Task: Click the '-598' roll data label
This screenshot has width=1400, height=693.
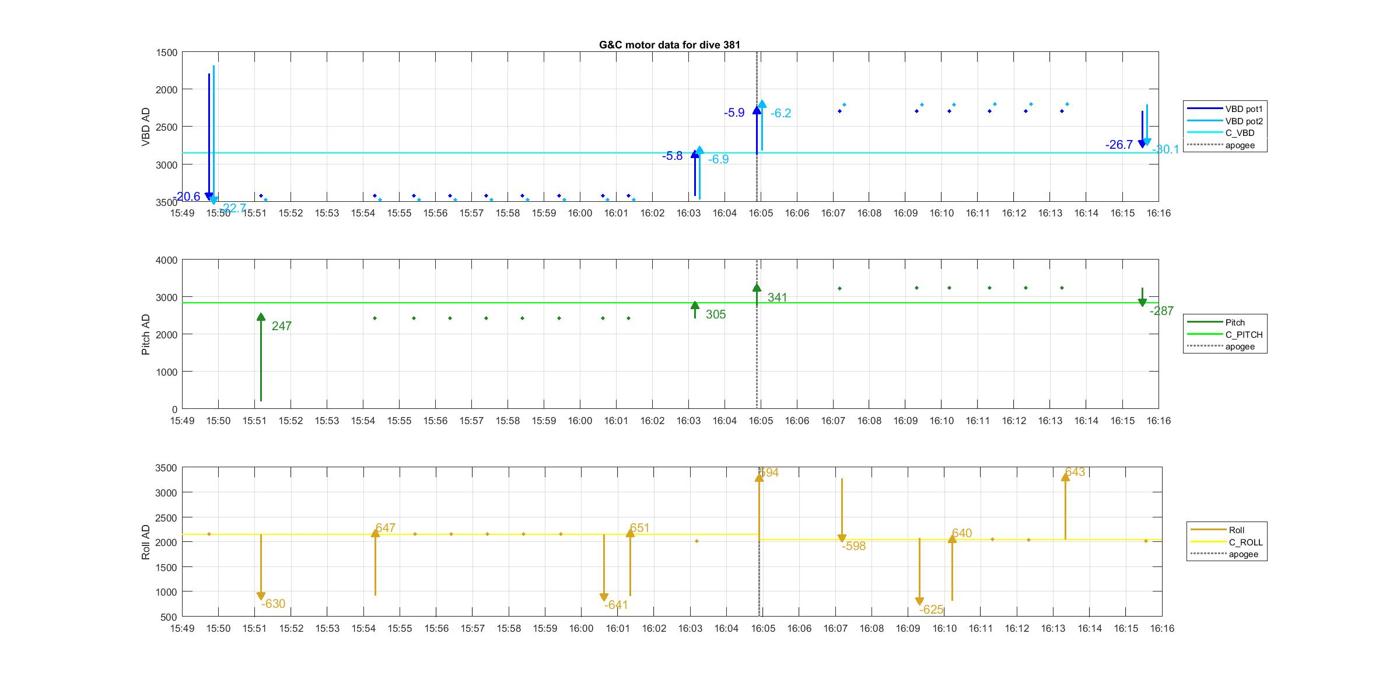Action: tap(854, 546)
